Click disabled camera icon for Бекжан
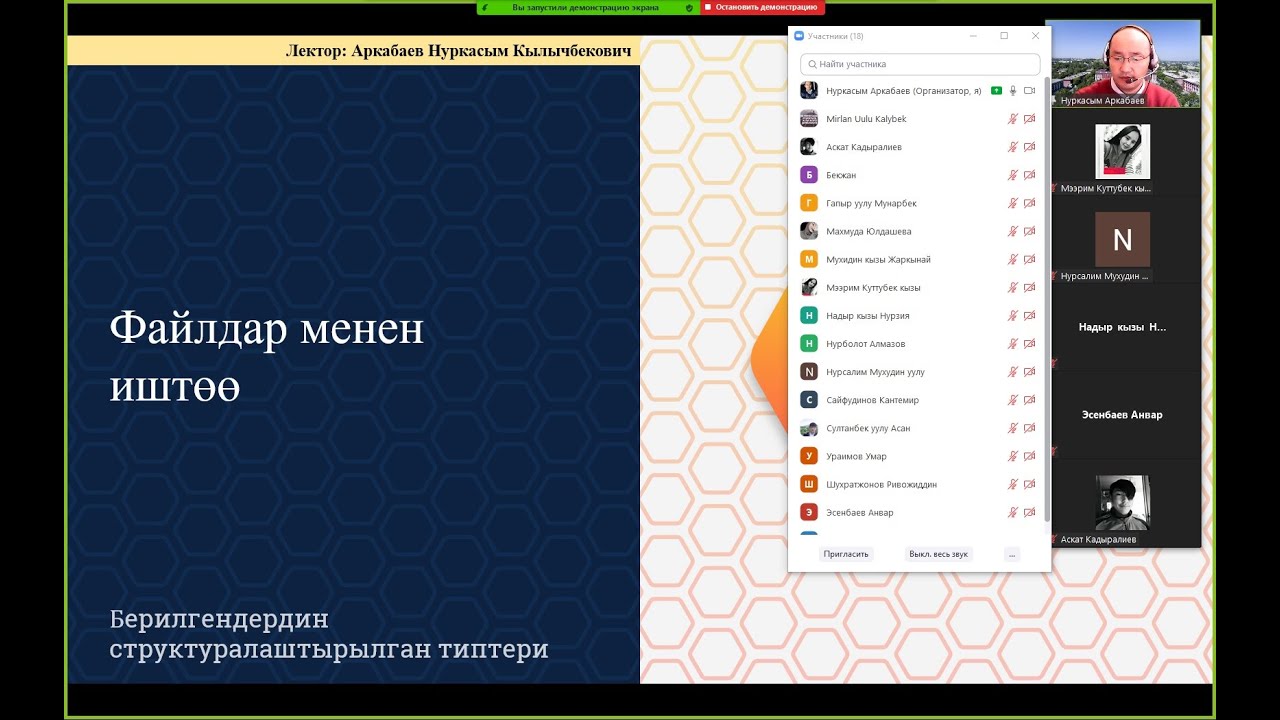Viewport: 1280px width, 720px height. pyautogui.click(x=1029, y=175)
